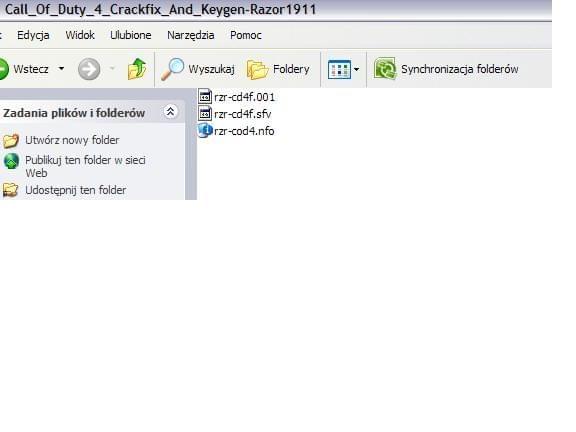Click the grey forward arrow icon
Viewport: 576px width, 432px height.
(89, 69)
